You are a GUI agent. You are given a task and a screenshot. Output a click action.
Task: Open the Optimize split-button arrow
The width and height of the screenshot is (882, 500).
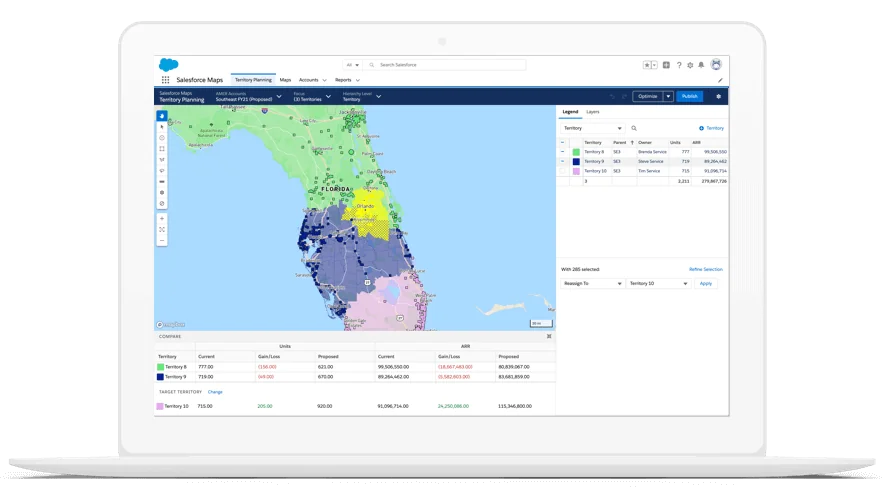click(x=668, y=97)
